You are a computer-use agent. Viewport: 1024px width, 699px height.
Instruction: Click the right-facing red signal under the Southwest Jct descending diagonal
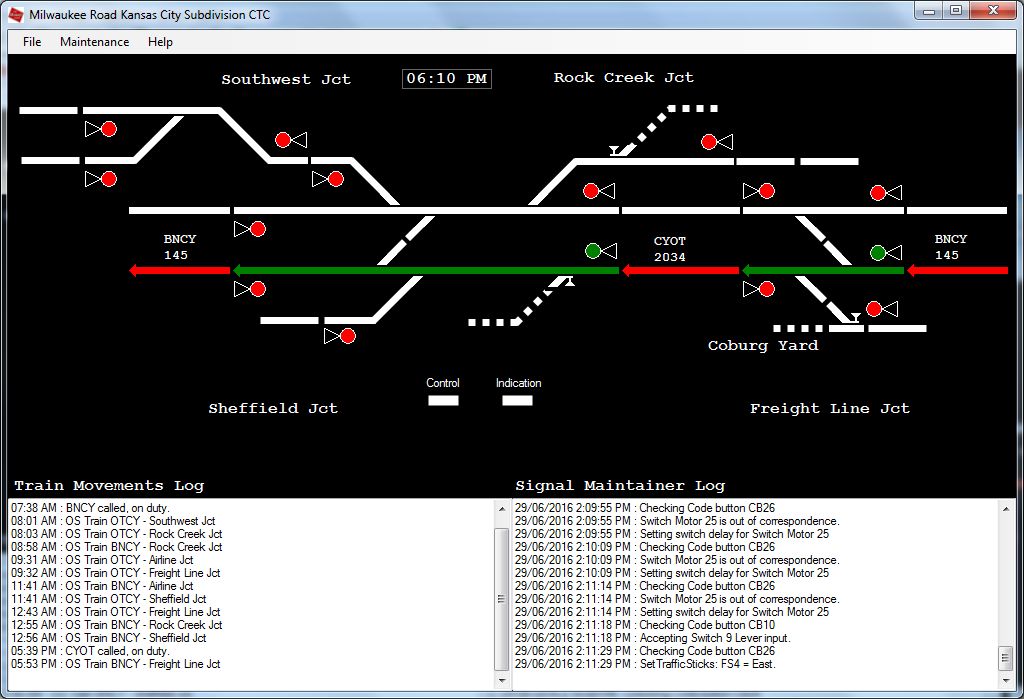[x=336, y=179]
